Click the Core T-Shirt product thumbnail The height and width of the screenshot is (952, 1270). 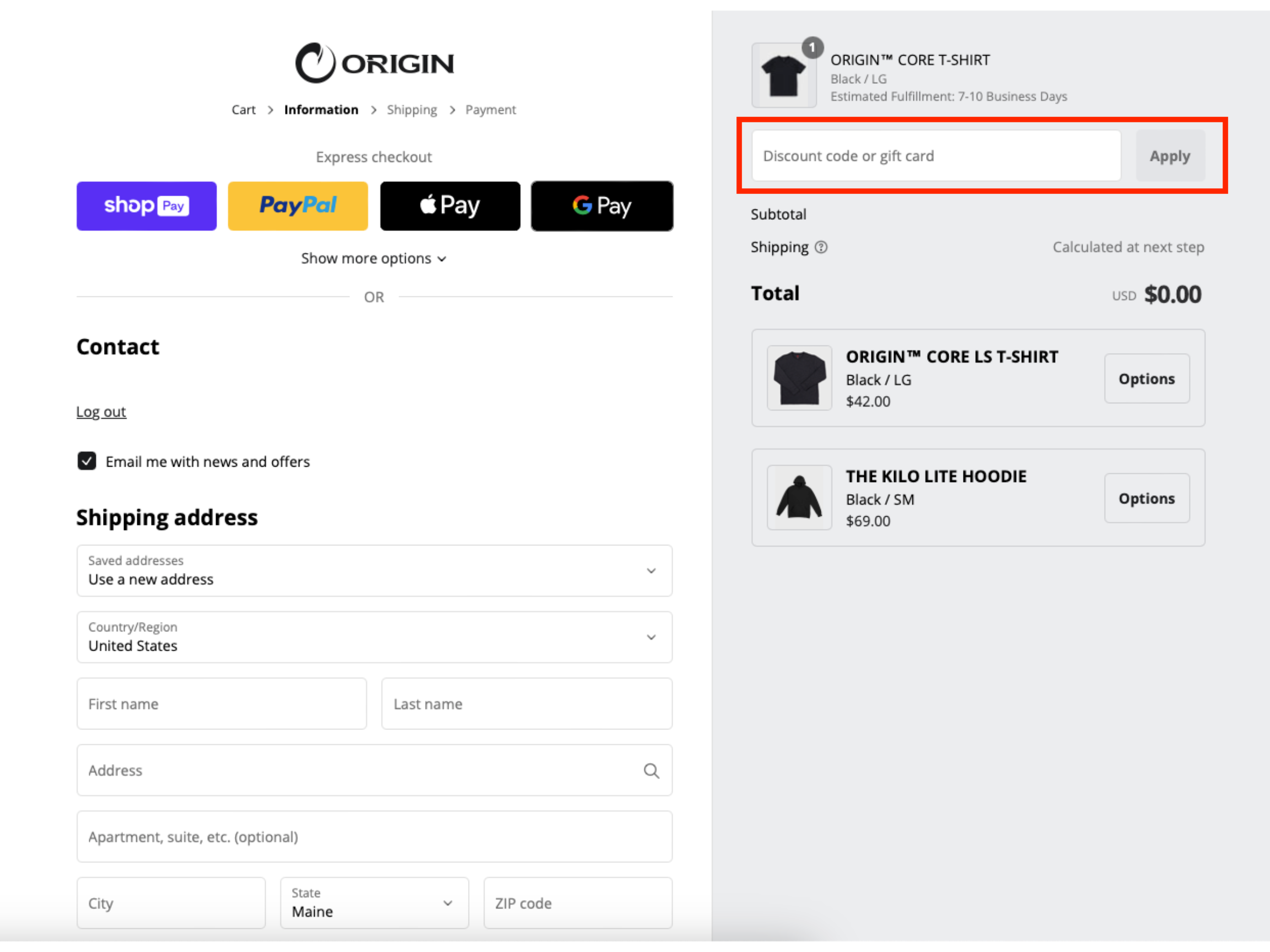point(784,75)
